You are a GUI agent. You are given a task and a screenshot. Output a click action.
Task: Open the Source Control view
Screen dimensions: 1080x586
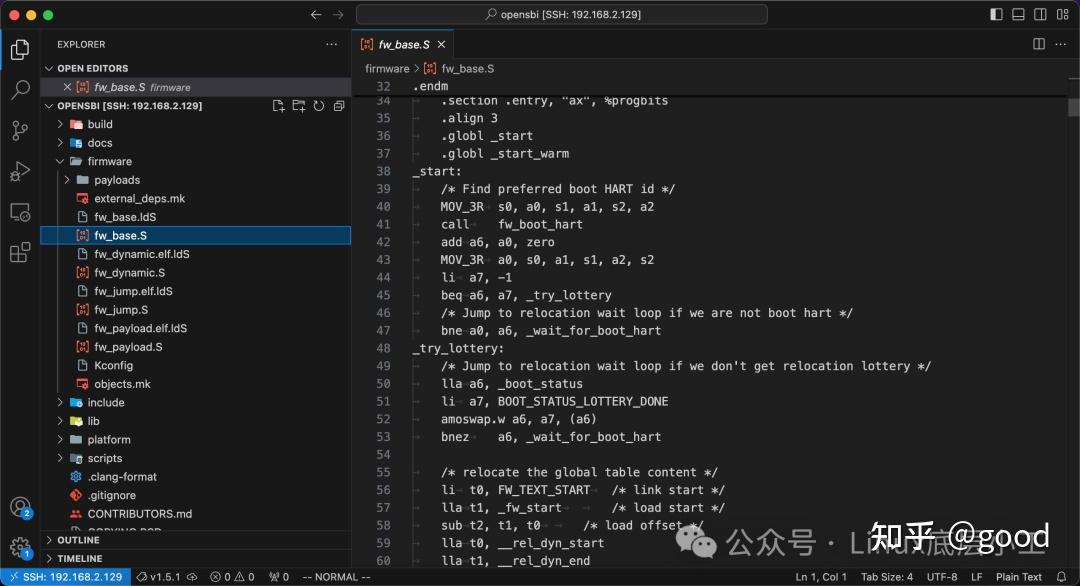click(20, 130)
